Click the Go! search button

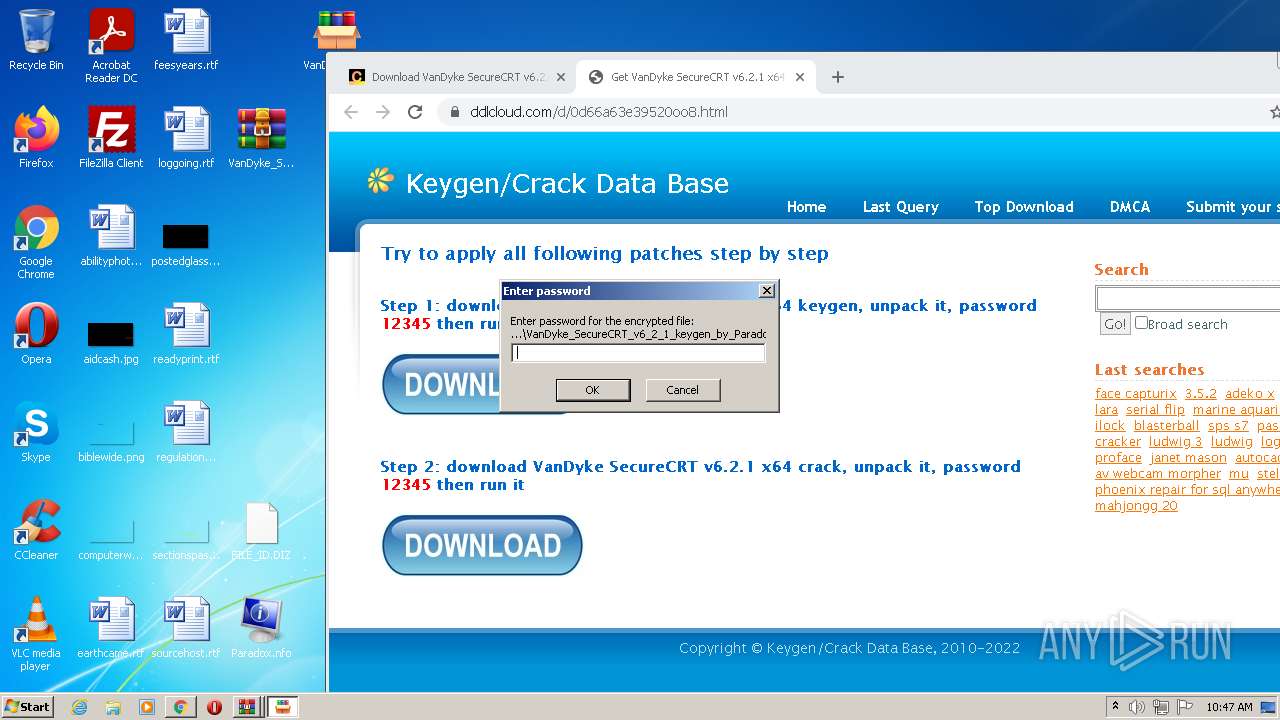coord(1114,324)
